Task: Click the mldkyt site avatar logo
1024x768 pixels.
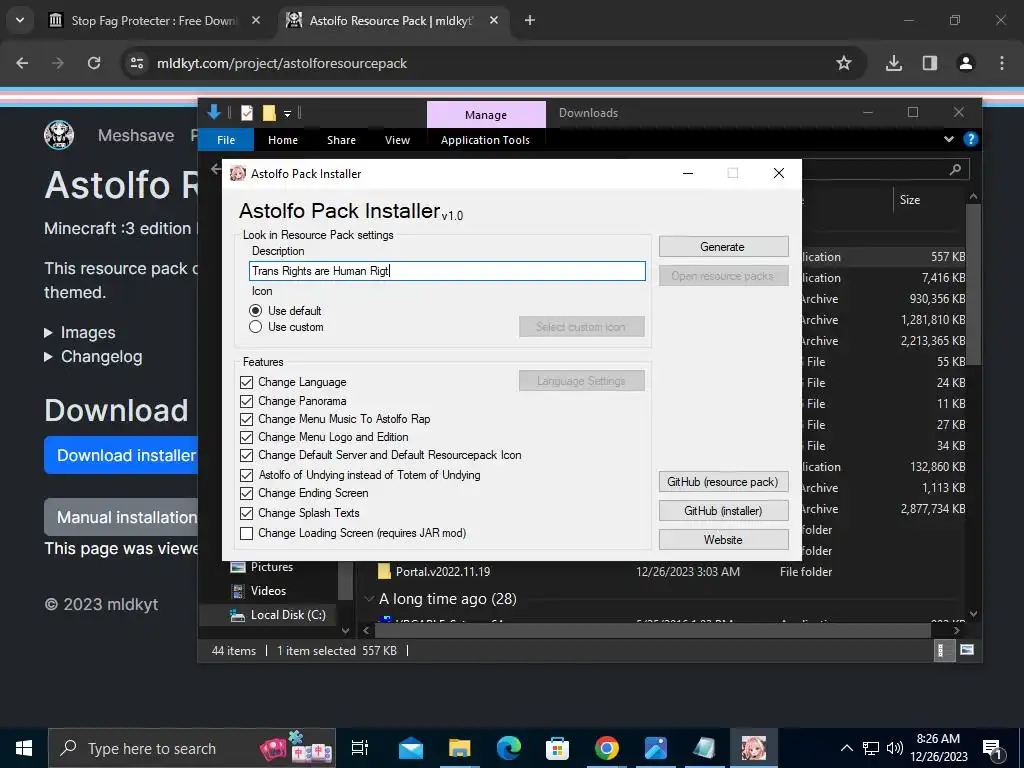Action: click(x=59, y=135)
